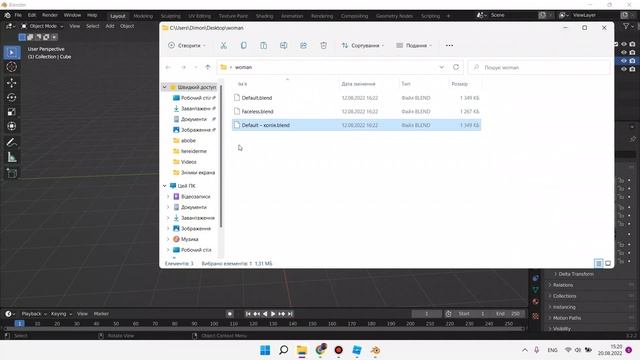640x360 pixels.
Task: Toggle render camera of fourth outliner row
Action: (x=632, y=69)
